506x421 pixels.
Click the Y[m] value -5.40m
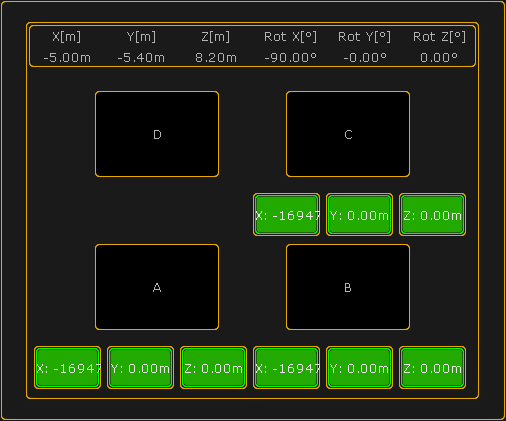click(141, 58)
